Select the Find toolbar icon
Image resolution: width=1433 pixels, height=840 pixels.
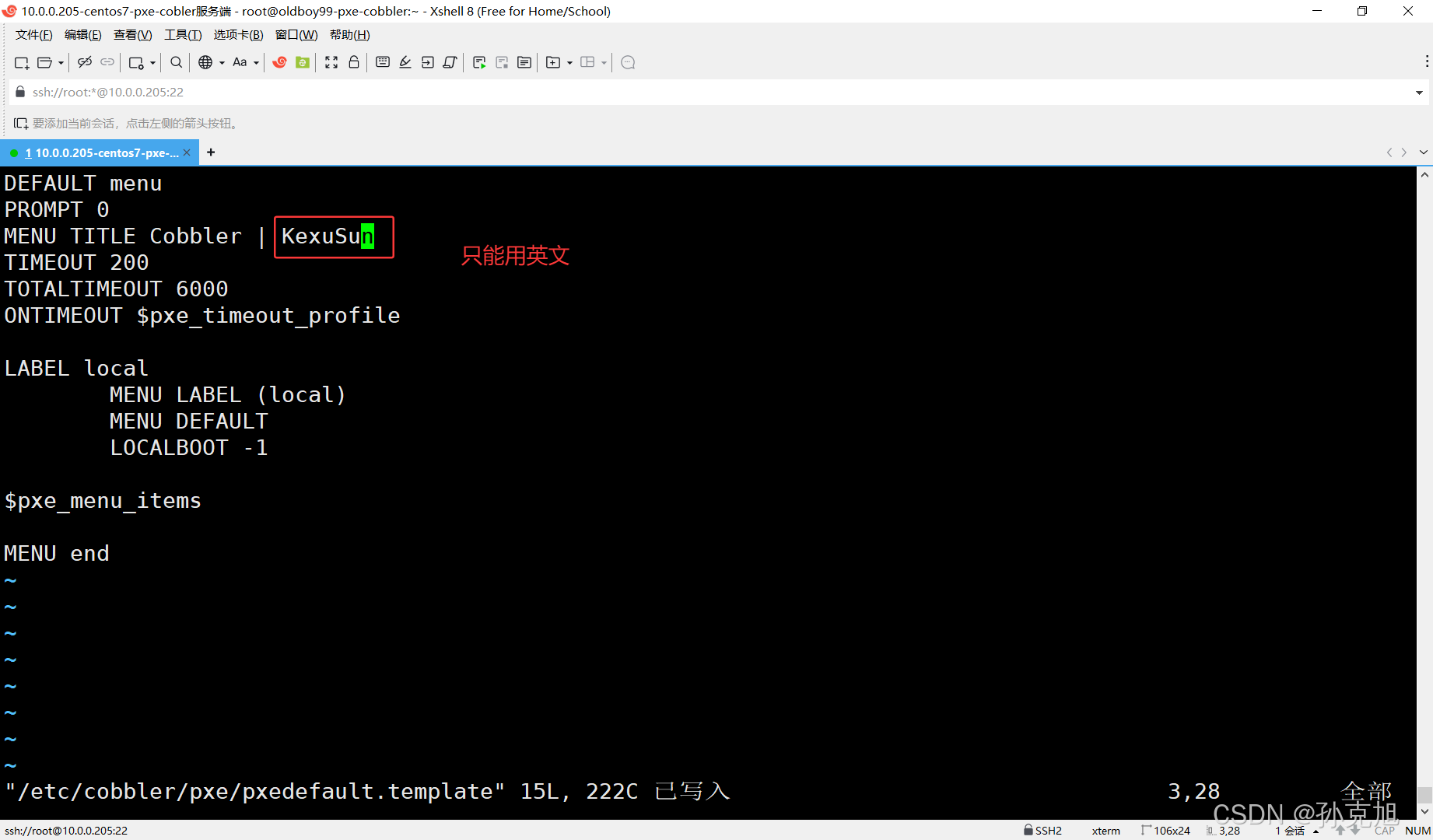point(175,62)
